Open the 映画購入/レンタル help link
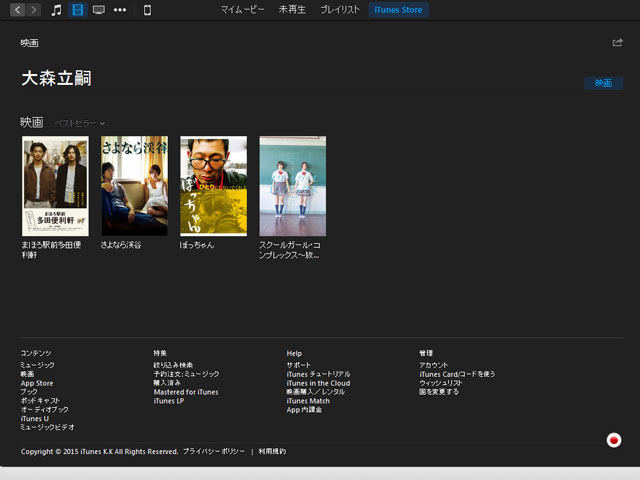The width and height of the screenshot is (640, 480). [x=316, y=392]
